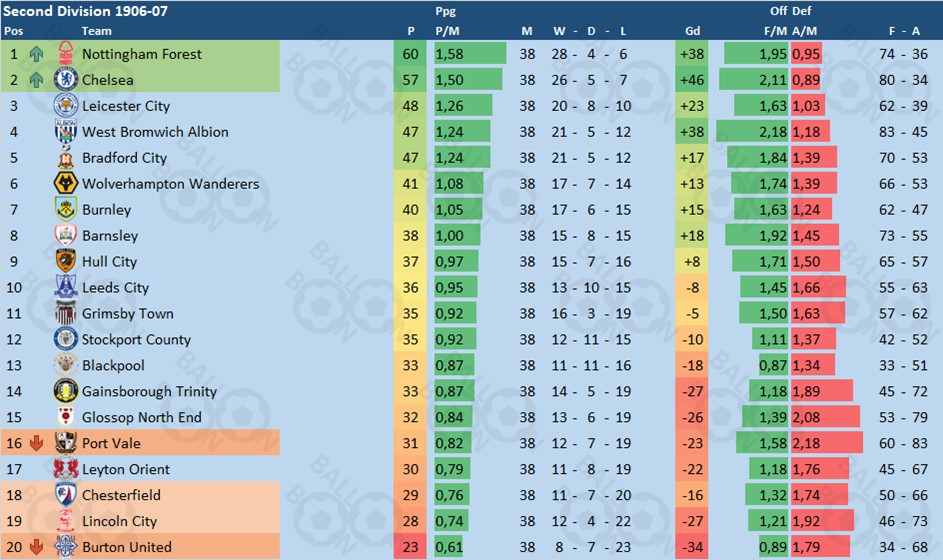Select the Burnley club crest

tap(66, 209)
